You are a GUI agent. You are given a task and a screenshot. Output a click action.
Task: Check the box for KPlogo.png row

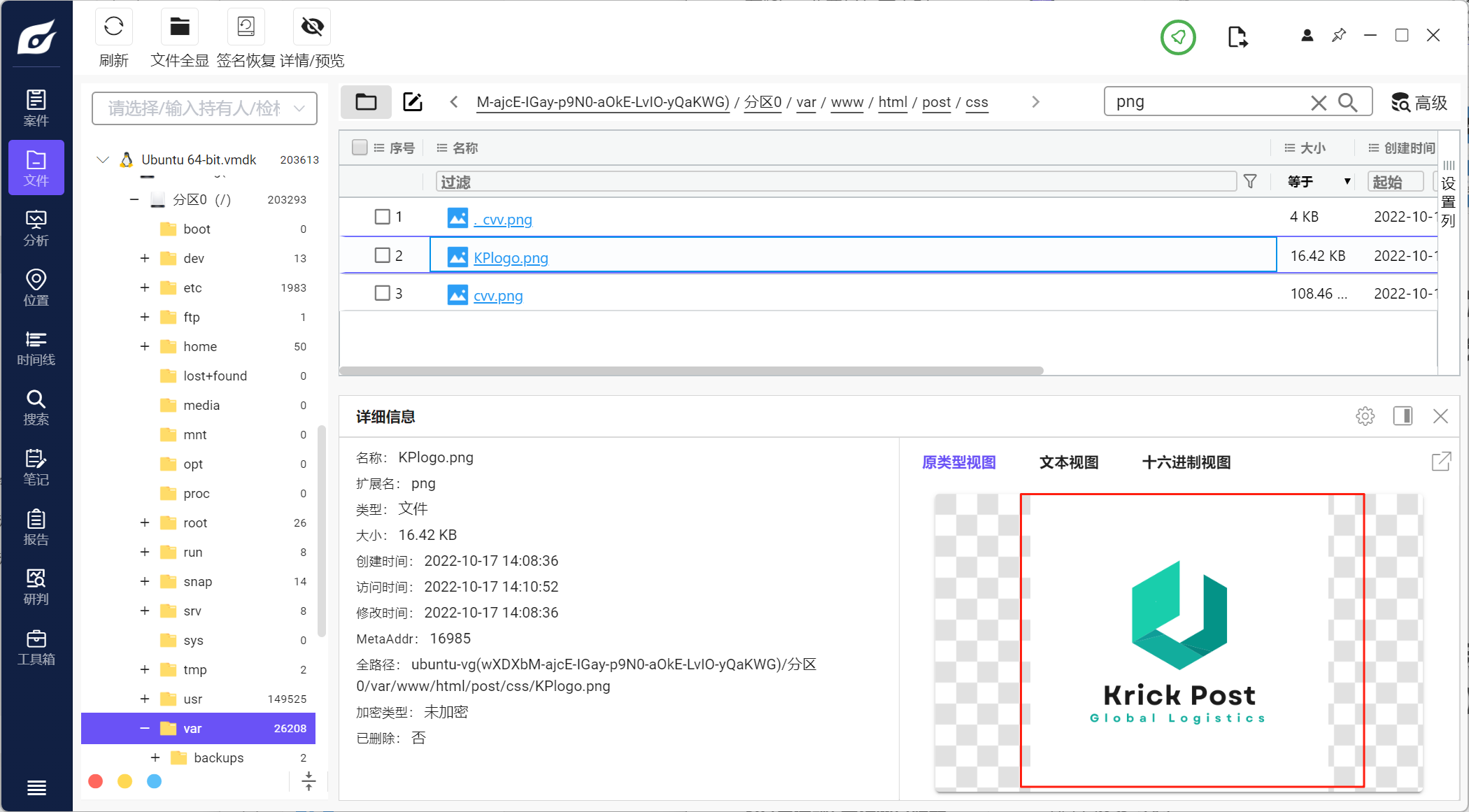pyautogui.click(x=382, y=255)
